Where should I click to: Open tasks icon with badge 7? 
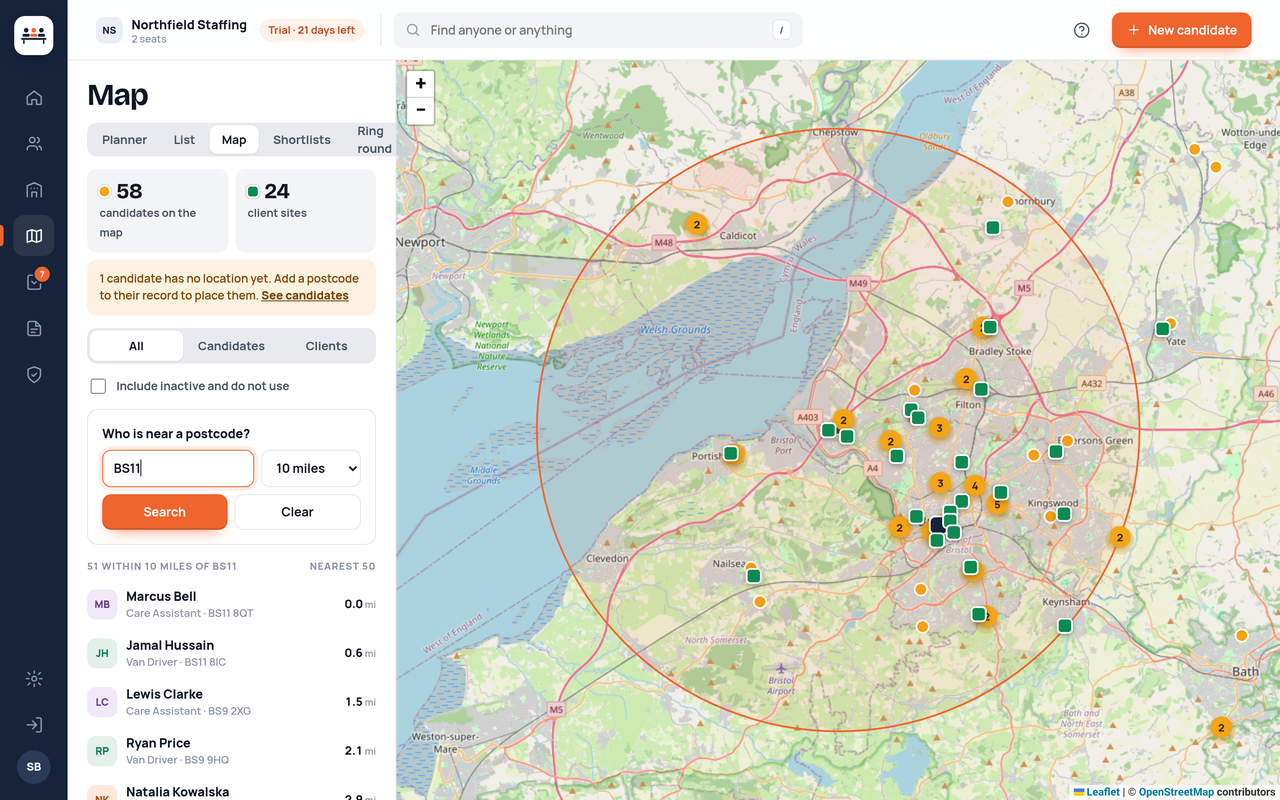[x=34, y=282]
